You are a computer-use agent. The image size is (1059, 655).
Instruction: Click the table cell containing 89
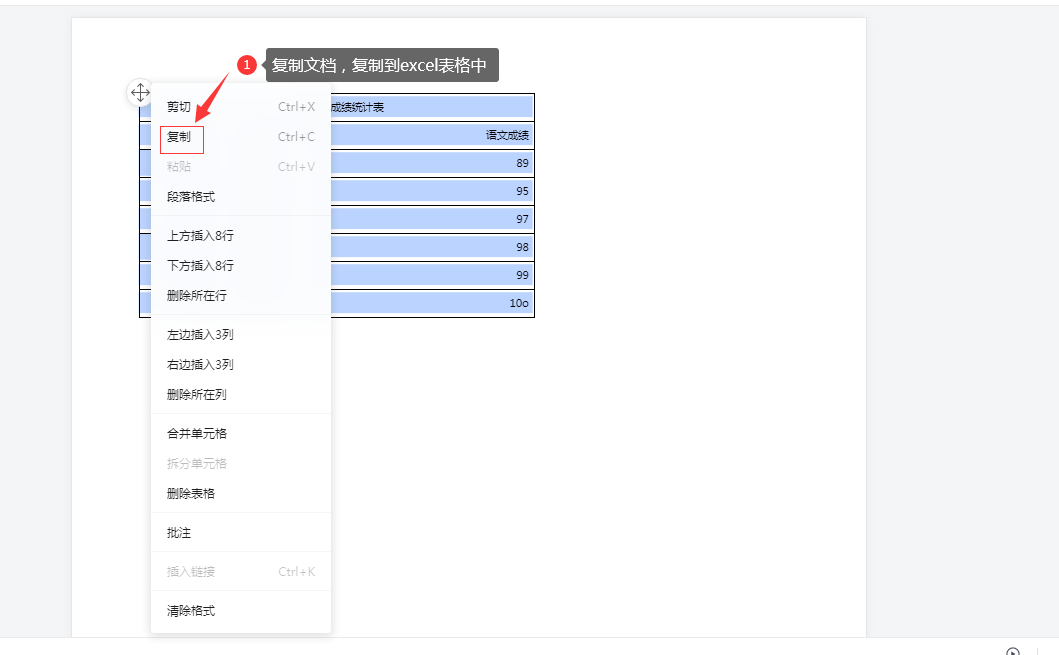[432, 163]
